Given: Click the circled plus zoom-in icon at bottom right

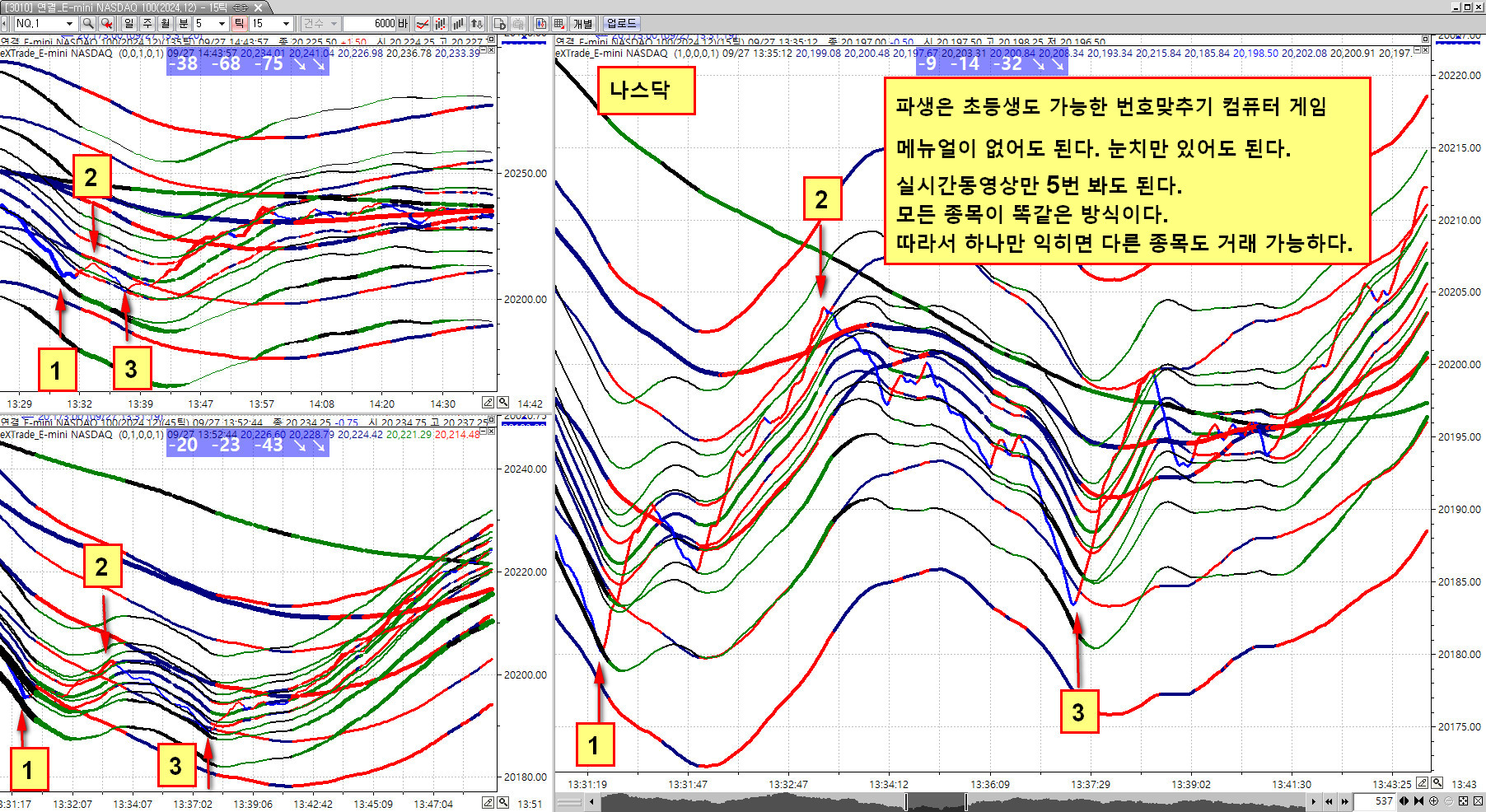Looking at the screenshot, I should point(1433,800).
